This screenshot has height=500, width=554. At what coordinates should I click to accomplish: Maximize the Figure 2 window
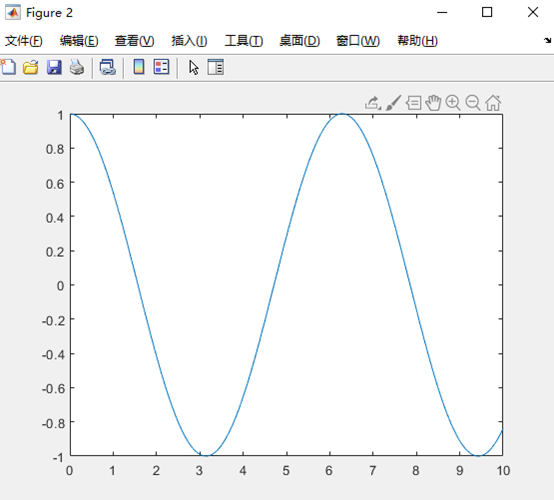coord(487,12)
